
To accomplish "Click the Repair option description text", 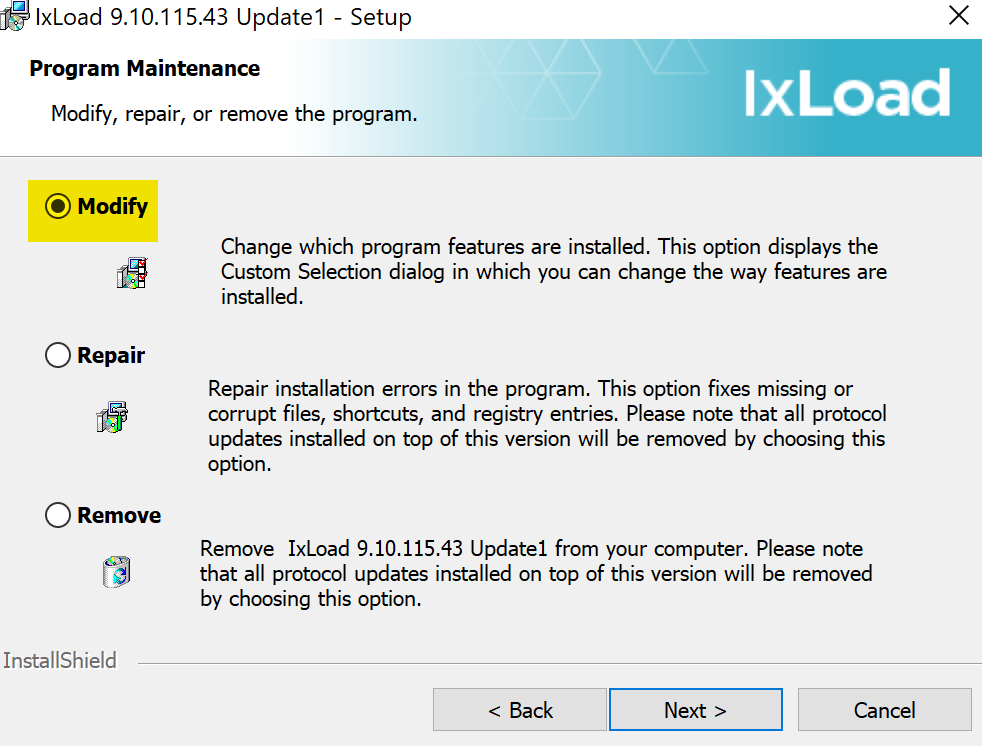I will (x=546, y=426).
